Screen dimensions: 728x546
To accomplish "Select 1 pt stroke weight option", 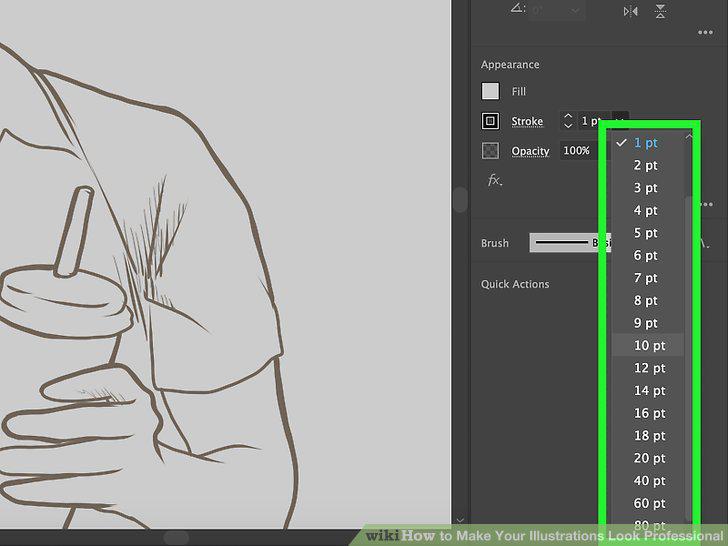I will 648,143.
